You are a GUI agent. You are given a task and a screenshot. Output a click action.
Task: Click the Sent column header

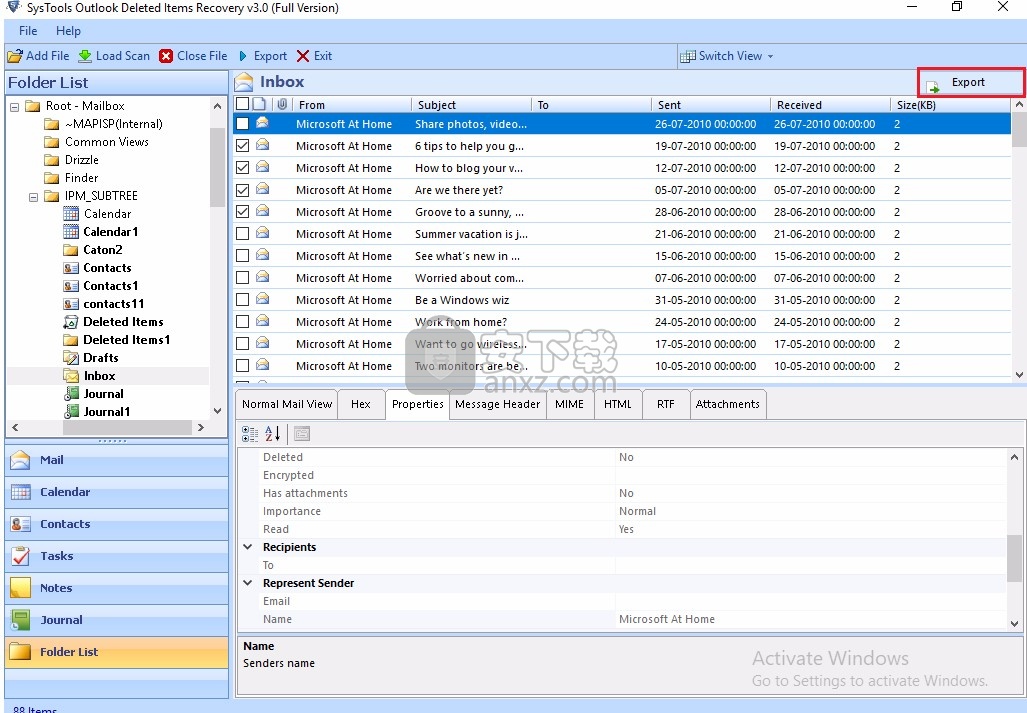coord(710,105)
